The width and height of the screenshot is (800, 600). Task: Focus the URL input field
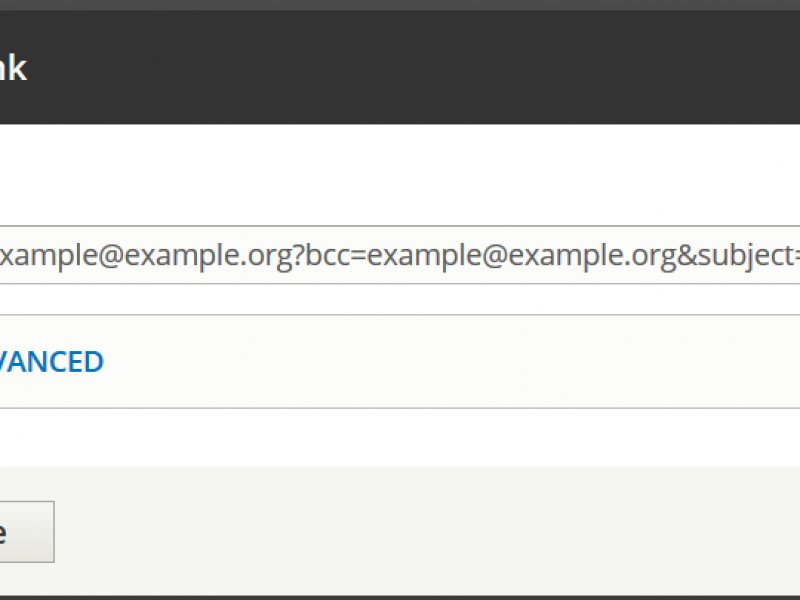tap(400, 255)
